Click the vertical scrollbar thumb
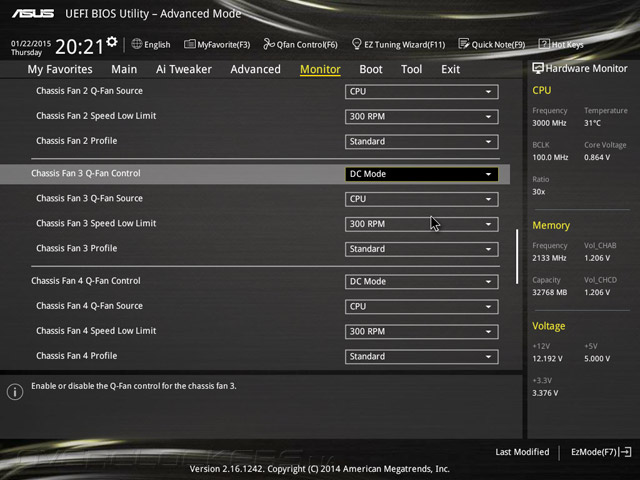640x480 pixels. click(x=517, y=256)
